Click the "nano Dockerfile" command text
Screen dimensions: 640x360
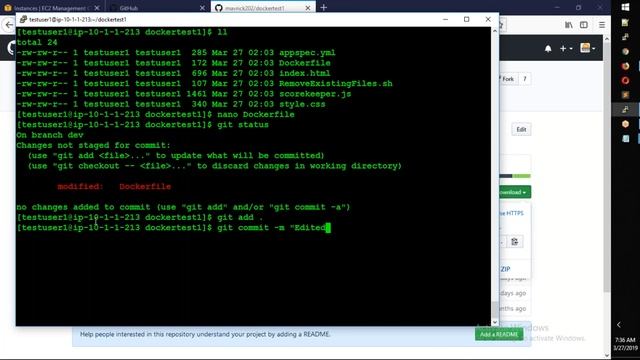256,114
